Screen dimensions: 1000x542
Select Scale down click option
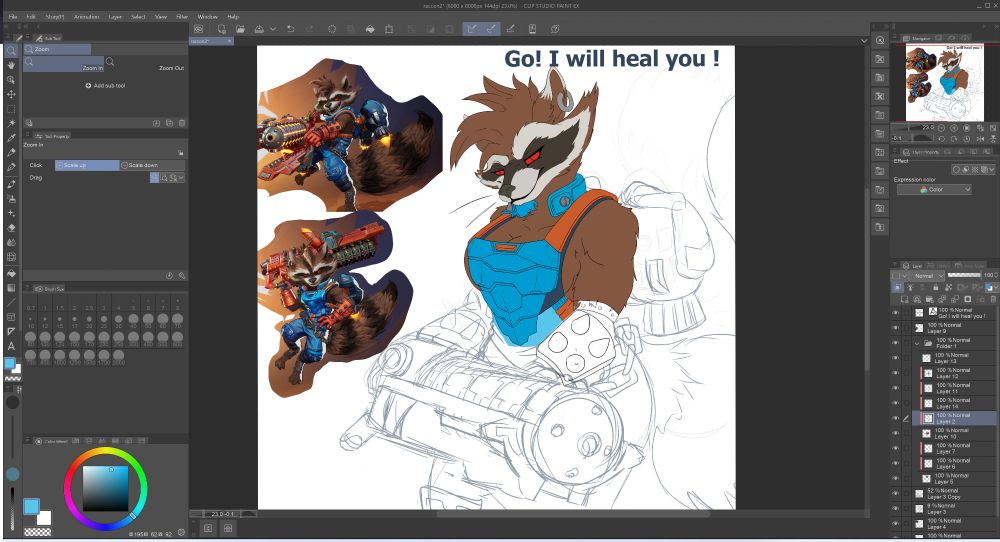pyautogui.click(x=152, y=165)
